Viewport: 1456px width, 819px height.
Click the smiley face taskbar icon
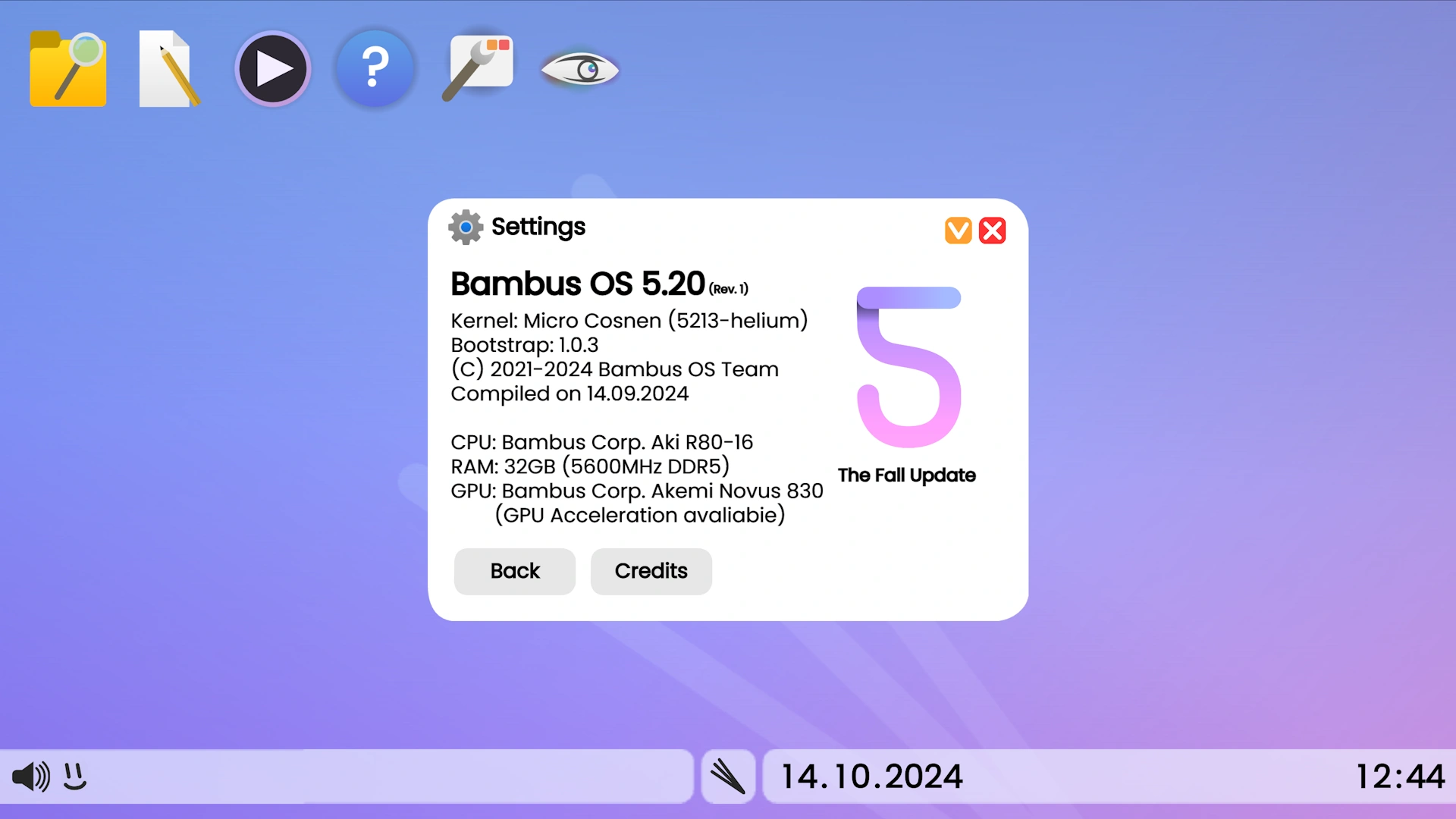click(75, 777)
